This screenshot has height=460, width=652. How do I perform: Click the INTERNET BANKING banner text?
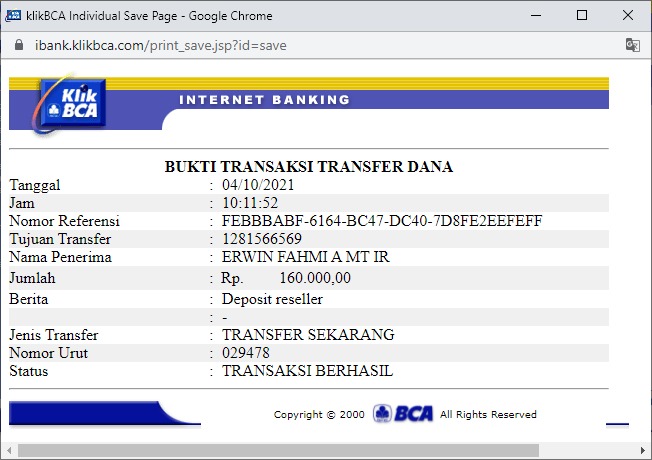tap(264, 100)
